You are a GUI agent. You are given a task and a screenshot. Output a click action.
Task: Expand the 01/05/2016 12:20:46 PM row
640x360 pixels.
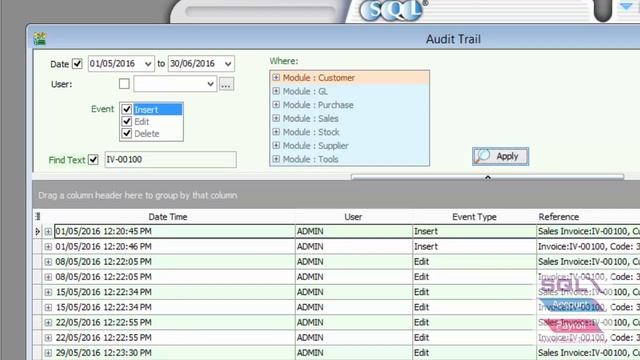[48, 247]
